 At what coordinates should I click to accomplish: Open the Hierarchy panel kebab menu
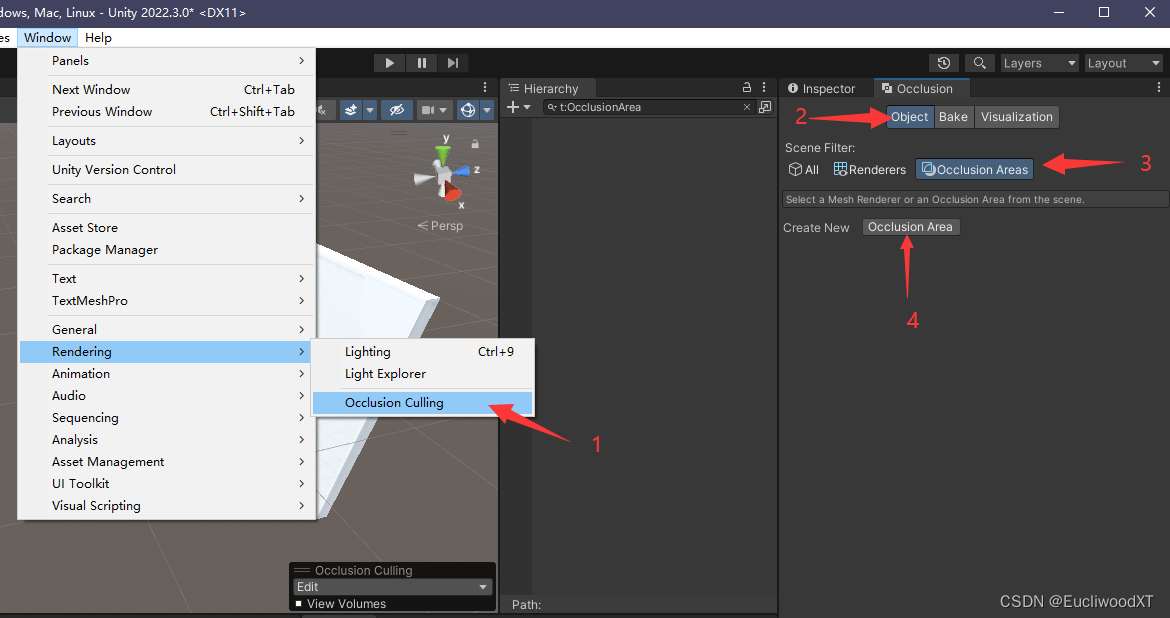tap(764, 87)
